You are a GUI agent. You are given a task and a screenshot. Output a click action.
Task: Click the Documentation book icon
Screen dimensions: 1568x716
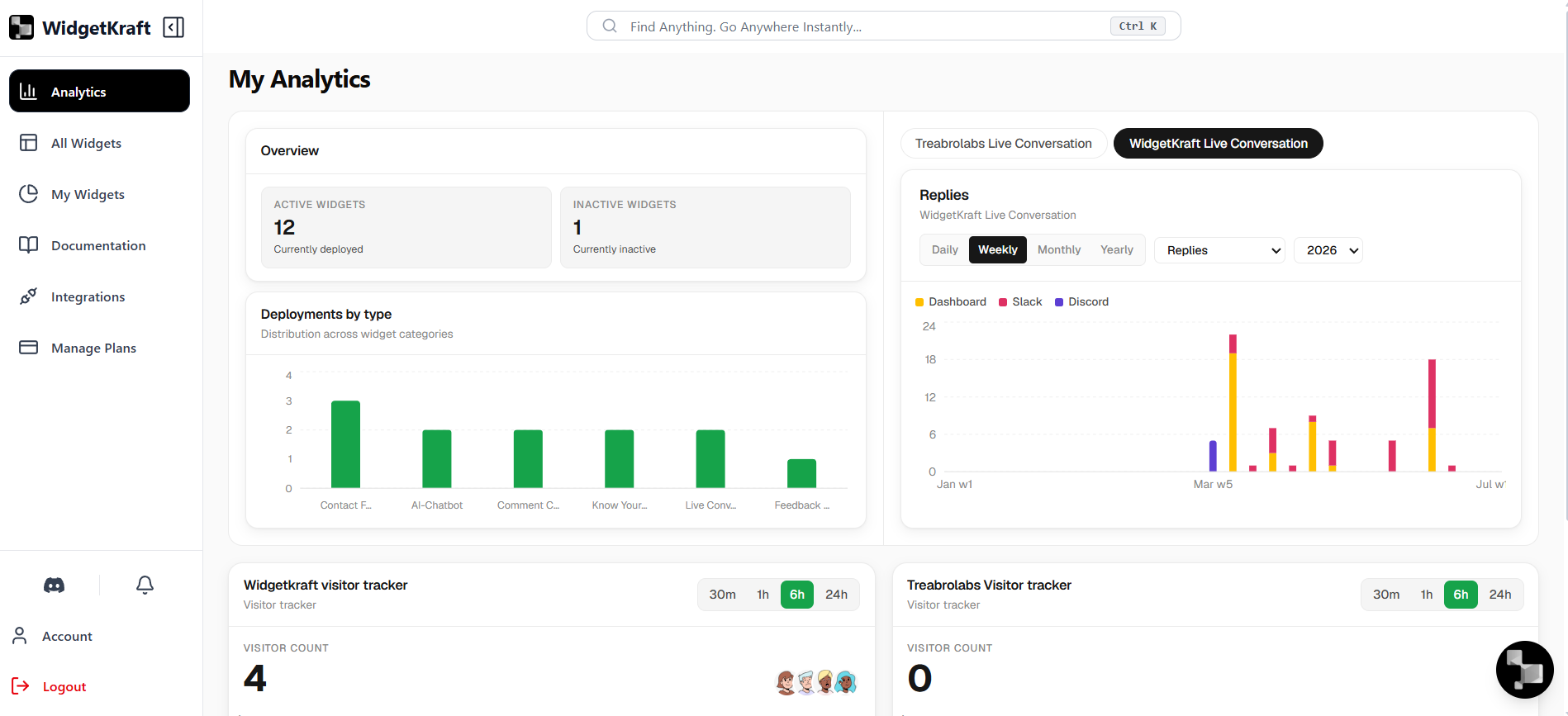tap(29, 245)
